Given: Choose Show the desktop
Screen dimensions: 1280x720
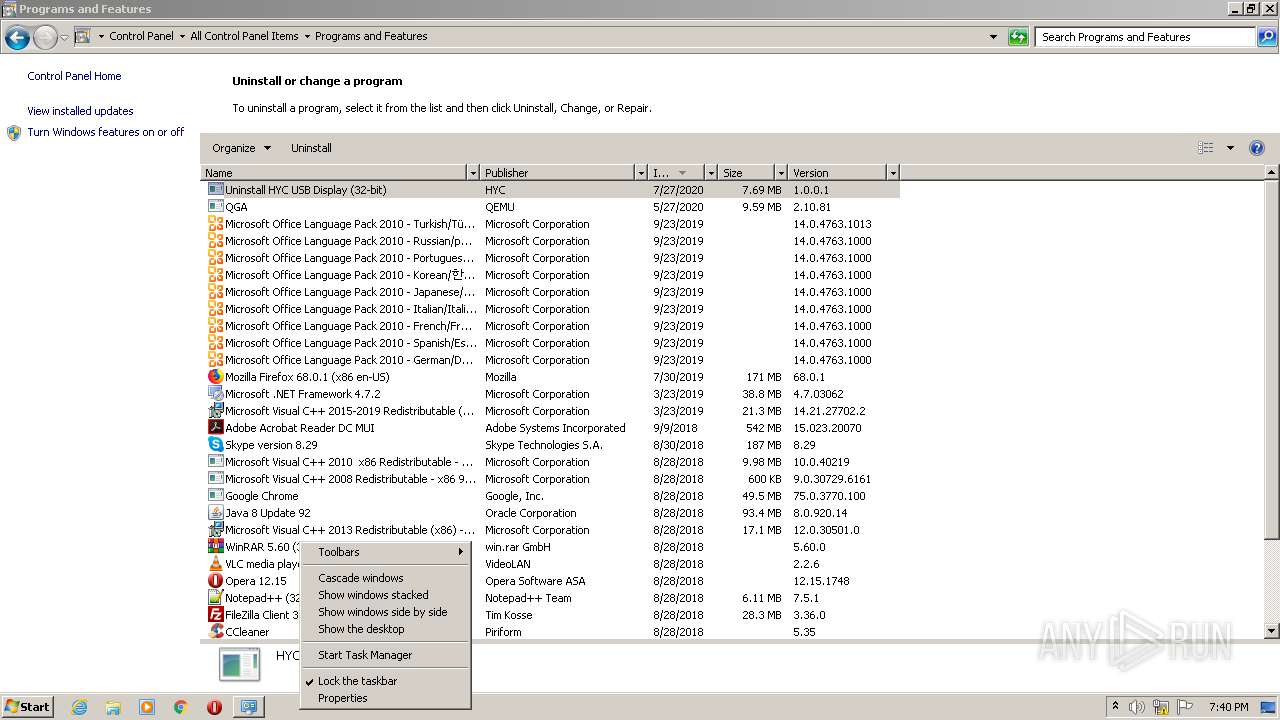Looking at the screenshot, I should pyautogui.click(x=384, y=629).
